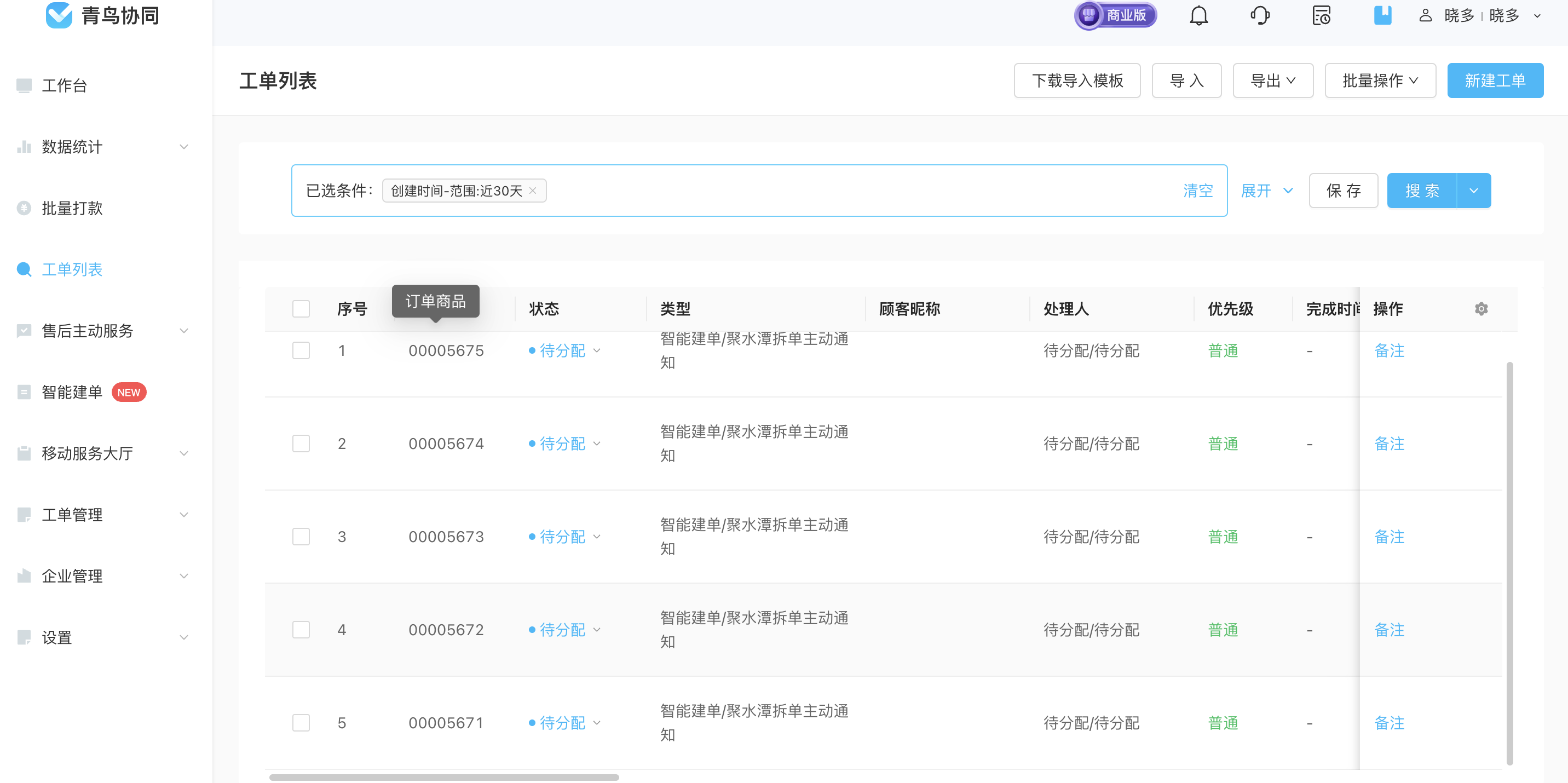Click the vertical table scrollbar

click(1509, 563)
